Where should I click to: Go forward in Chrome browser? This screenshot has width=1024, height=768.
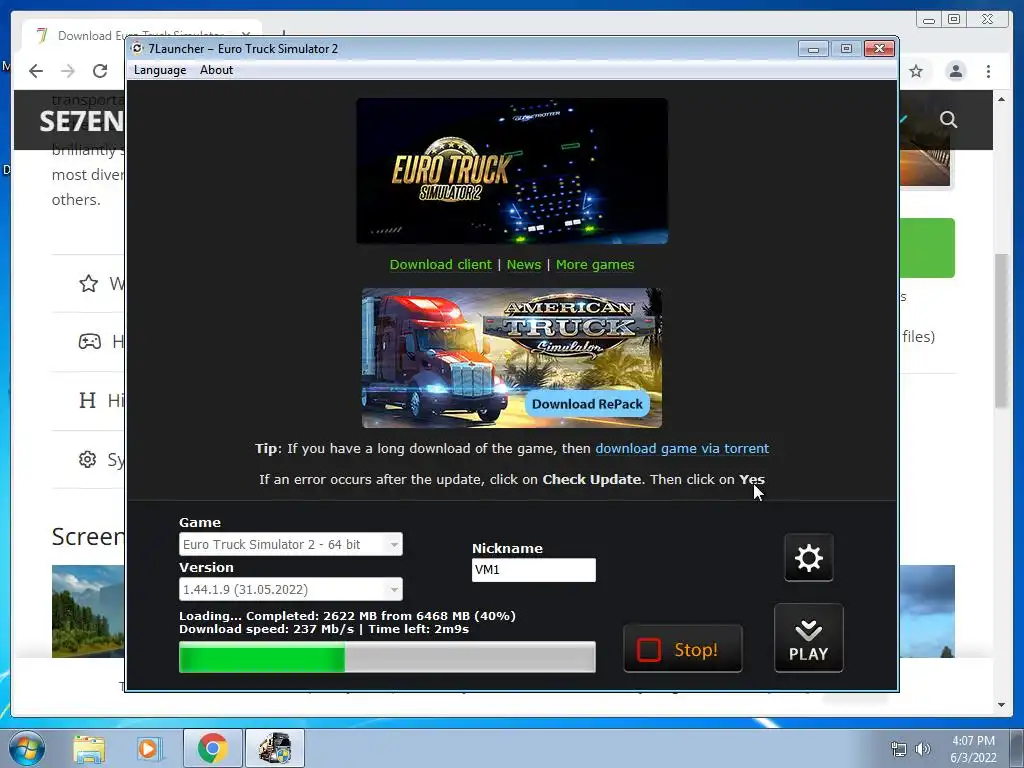pyautogui.click(x=68, y=71)
